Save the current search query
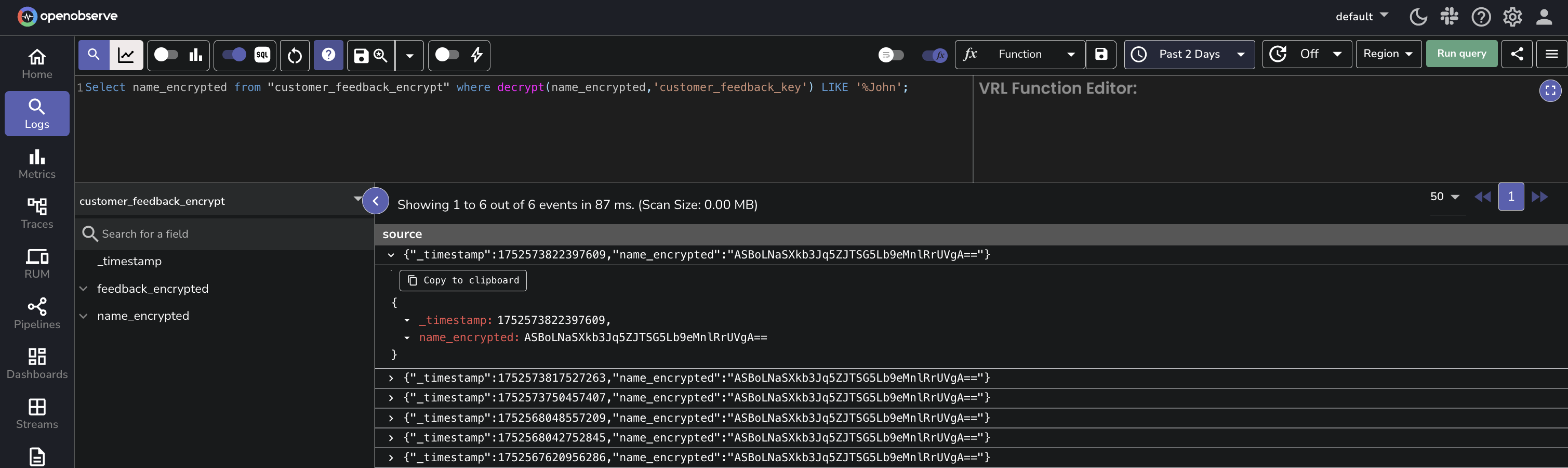The image size is (1568, 468). (x=362, y=56)
